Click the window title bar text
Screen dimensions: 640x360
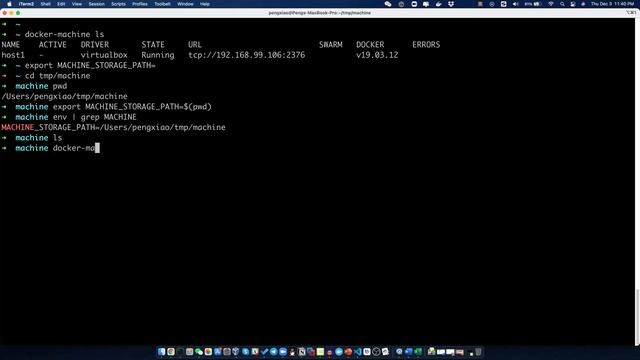pos(320,13)
